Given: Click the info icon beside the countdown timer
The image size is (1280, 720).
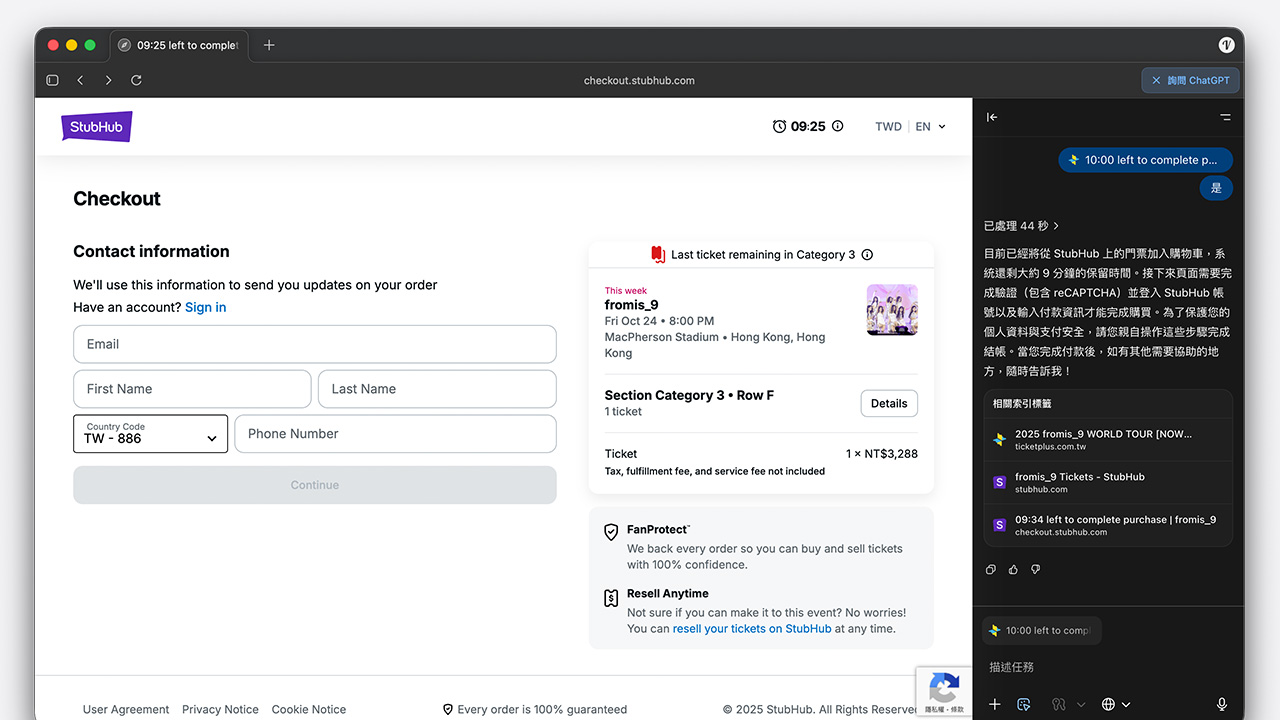Looking at the screenshot, I should point(838,126).
